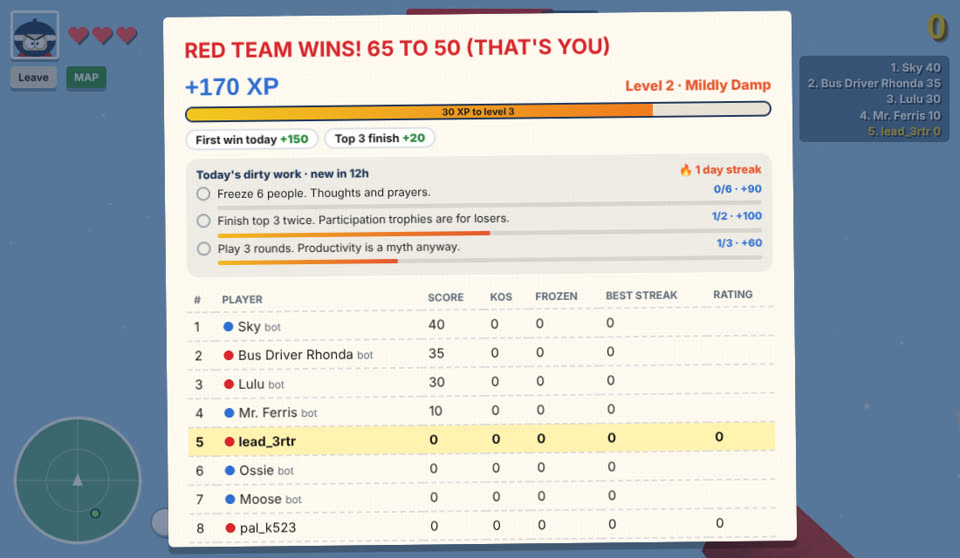Image resolution: width=960 pixels, height=558 pixels.
Task: Click Bus Driver Rhonda's score of 35
Action: (437, 353)
